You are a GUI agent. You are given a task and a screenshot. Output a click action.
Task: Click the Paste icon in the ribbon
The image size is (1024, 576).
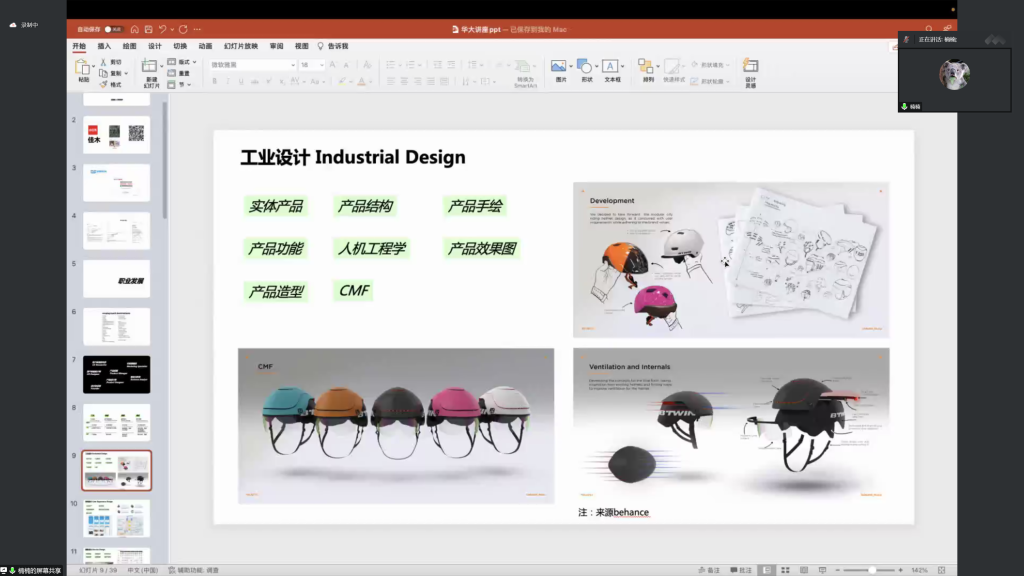pos(83,67)
